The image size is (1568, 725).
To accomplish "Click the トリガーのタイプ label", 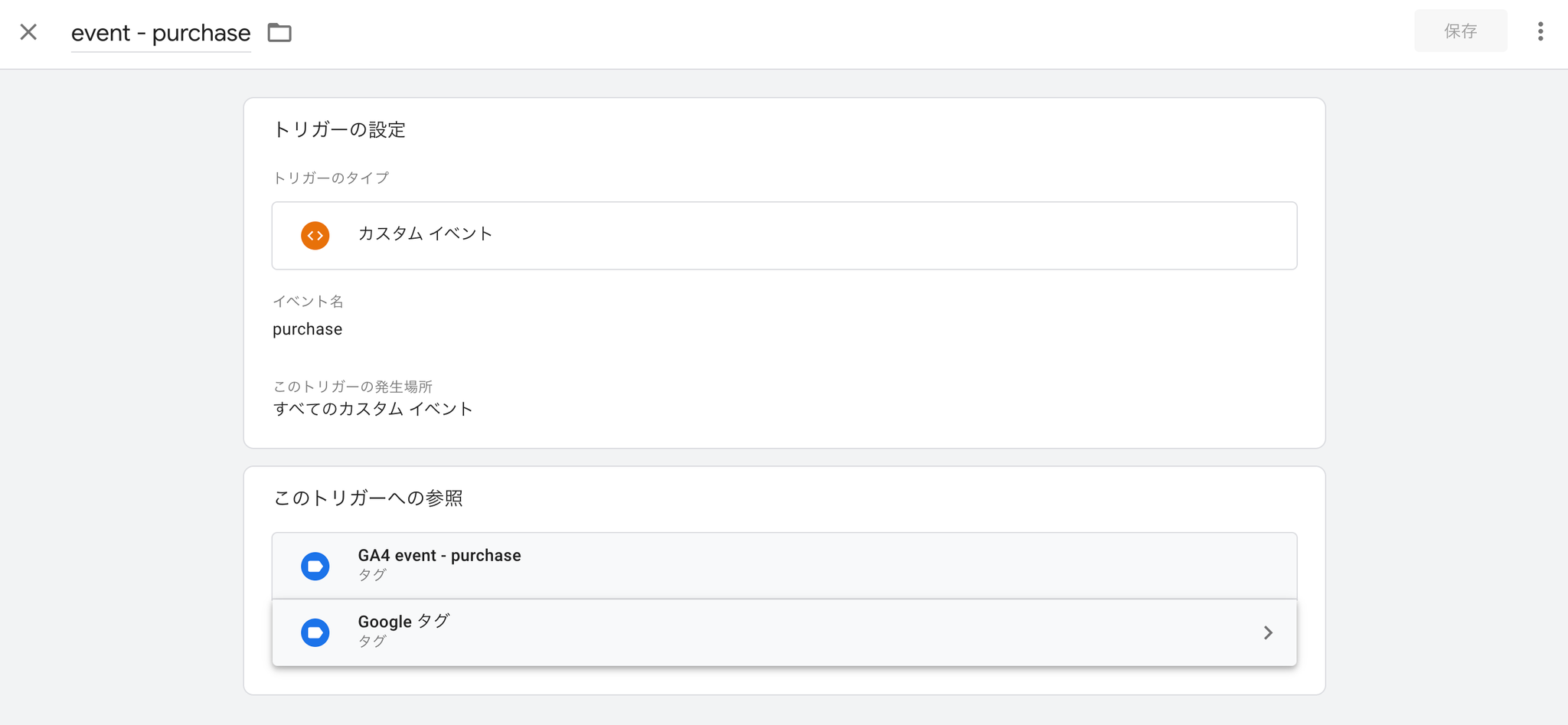I will coord(331,178).
